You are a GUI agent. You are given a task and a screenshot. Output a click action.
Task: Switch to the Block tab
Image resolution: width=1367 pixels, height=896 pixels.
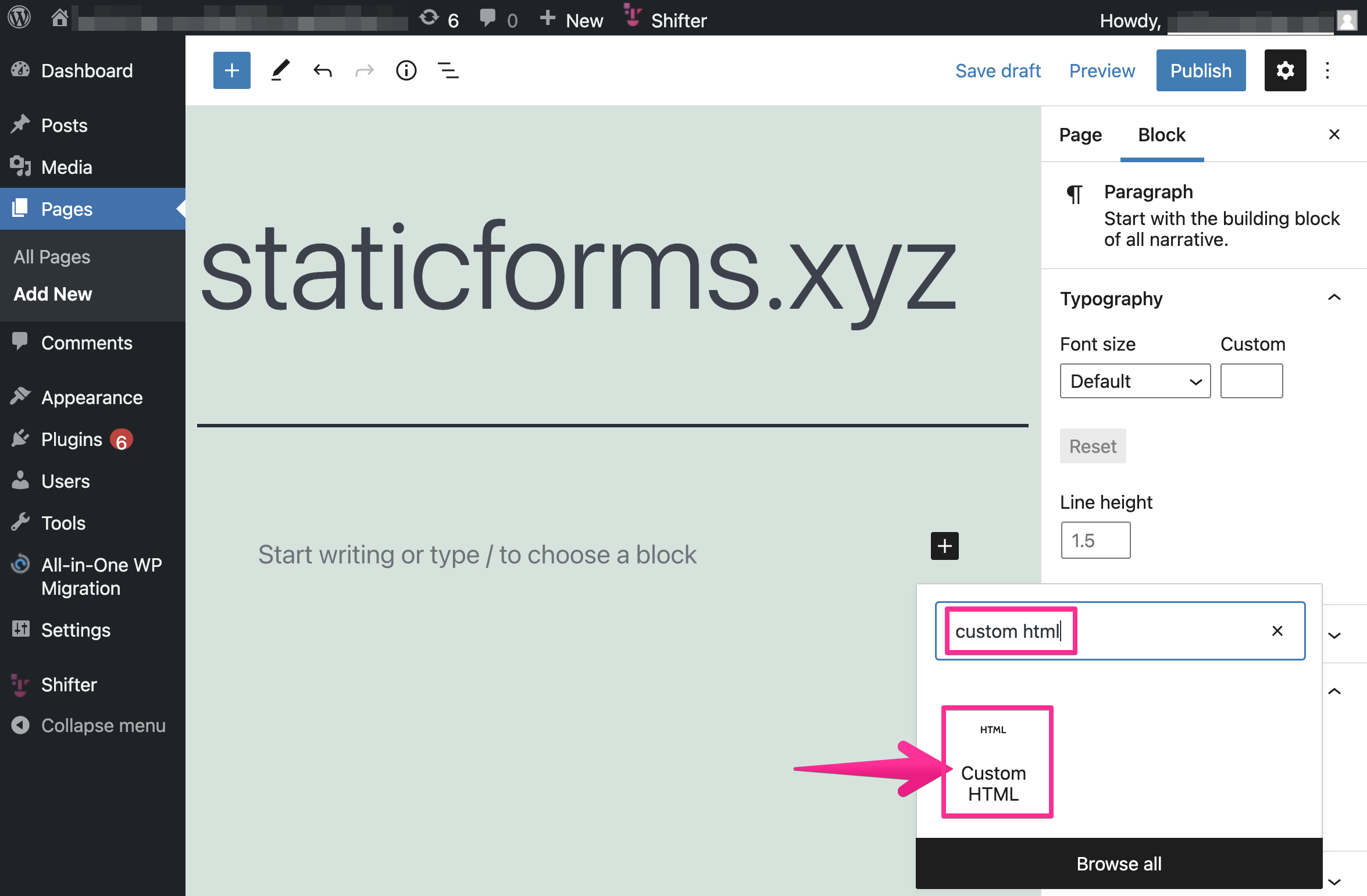click(x=1162, y=134)
